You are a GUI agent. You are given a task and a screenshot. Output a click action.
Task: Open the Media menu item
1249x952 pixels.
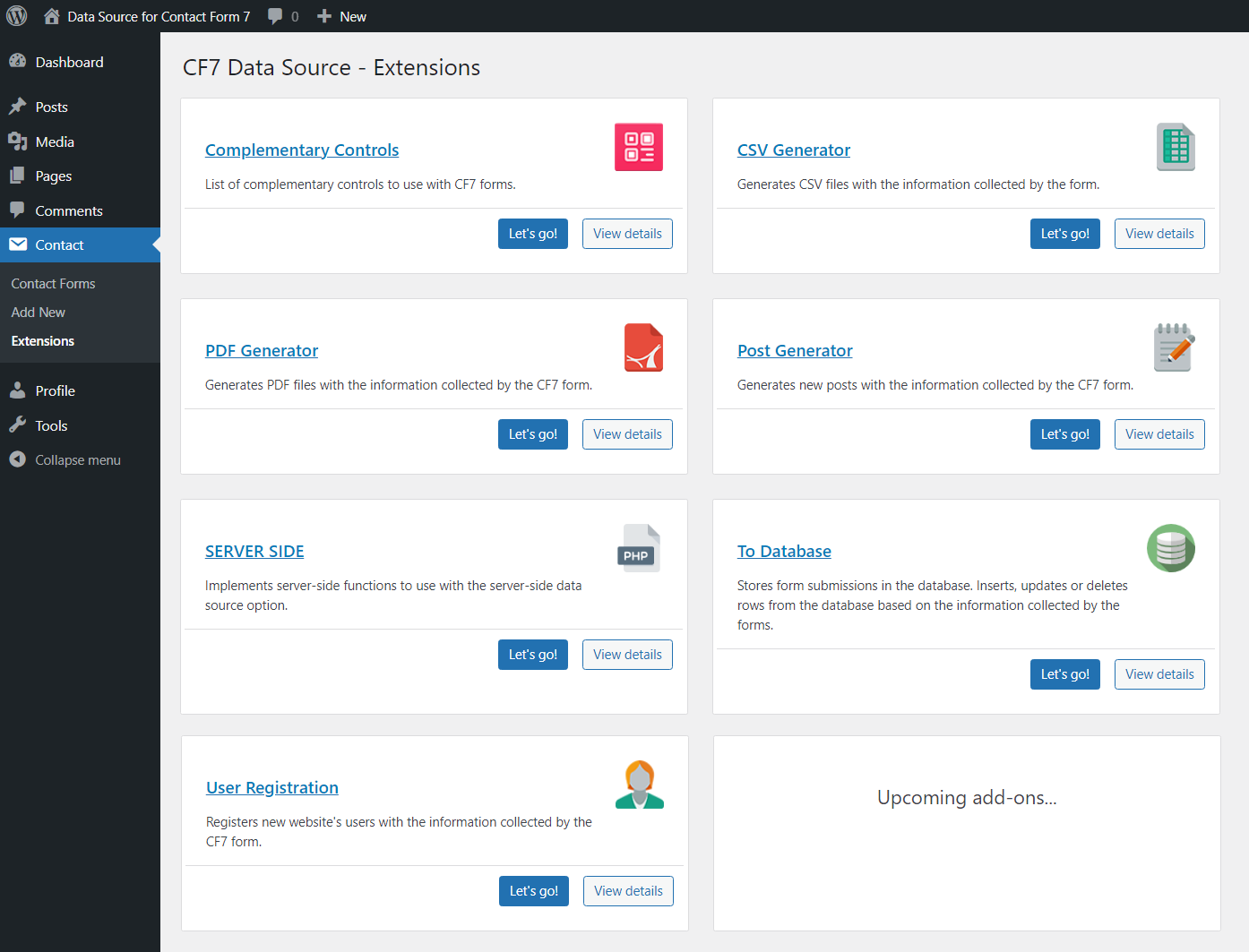(80, 142)
